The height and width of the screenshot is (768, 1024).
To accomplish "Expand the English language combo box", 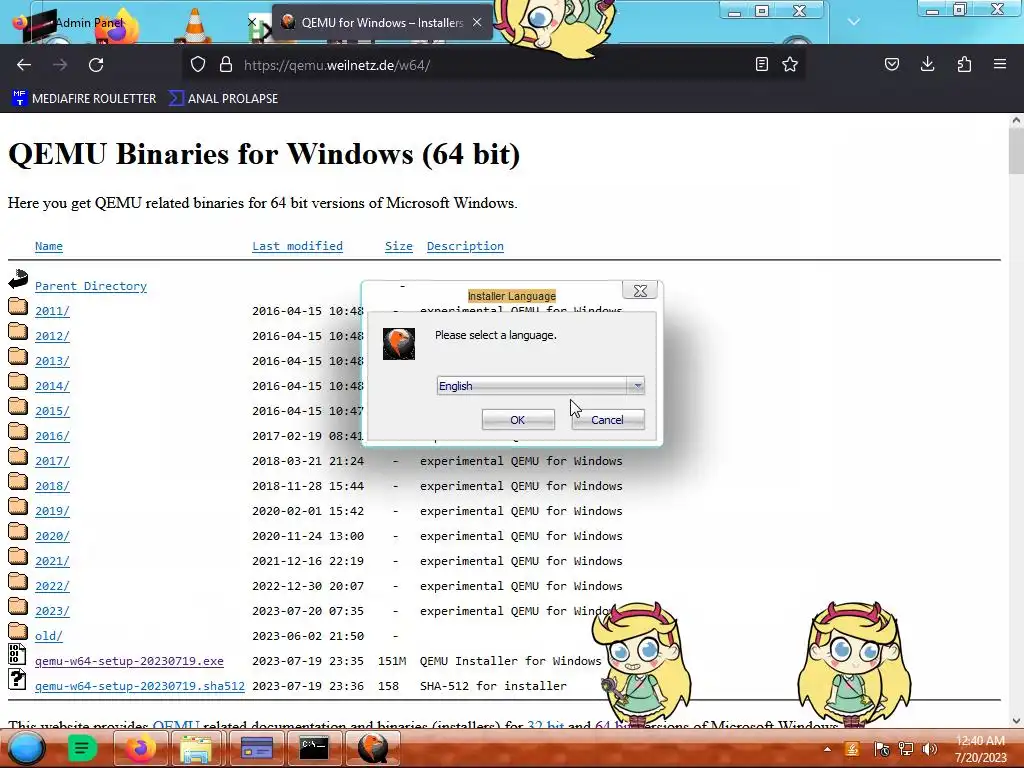I will [x=541, y=386].
